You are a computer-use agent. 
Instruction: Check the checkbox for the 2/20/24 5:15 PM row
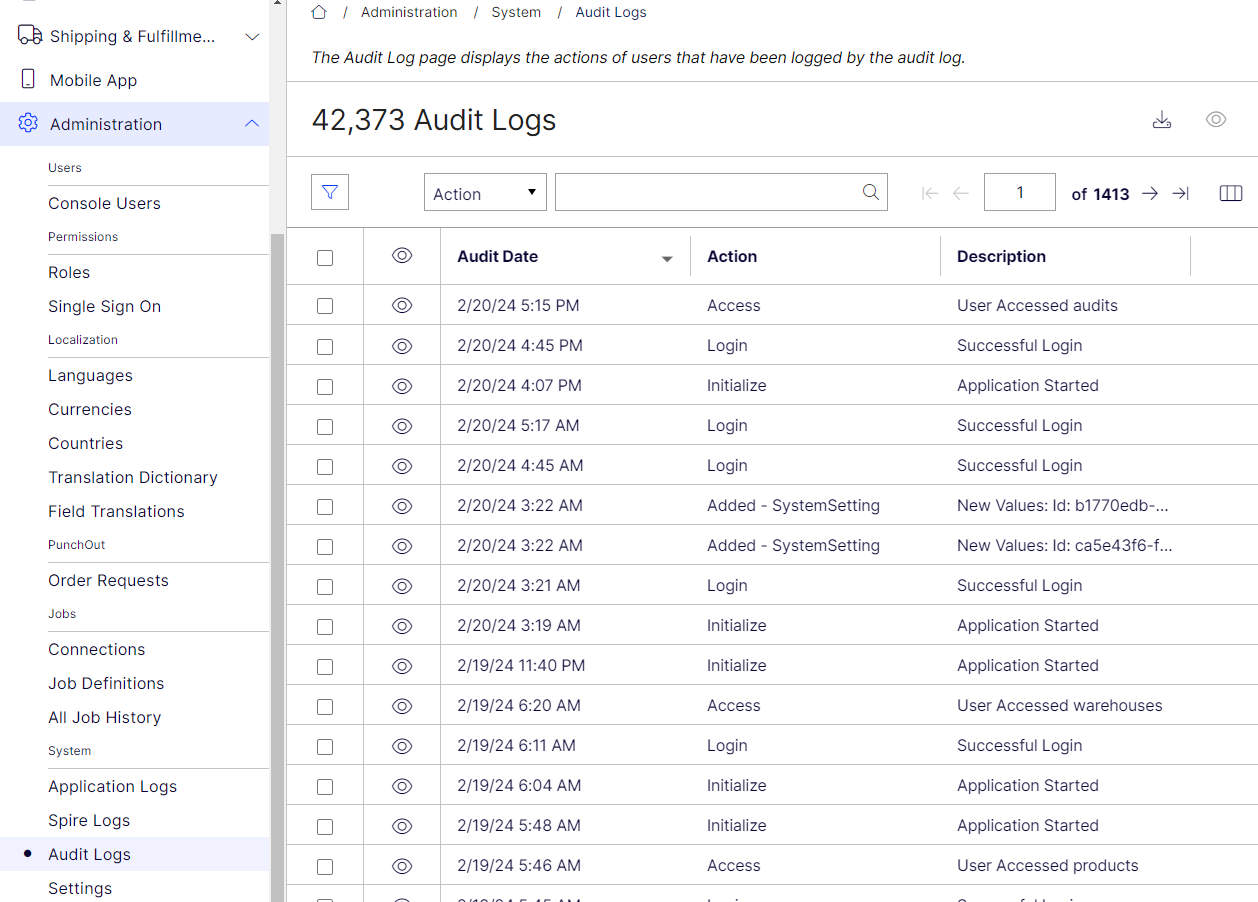pos(324,305)
